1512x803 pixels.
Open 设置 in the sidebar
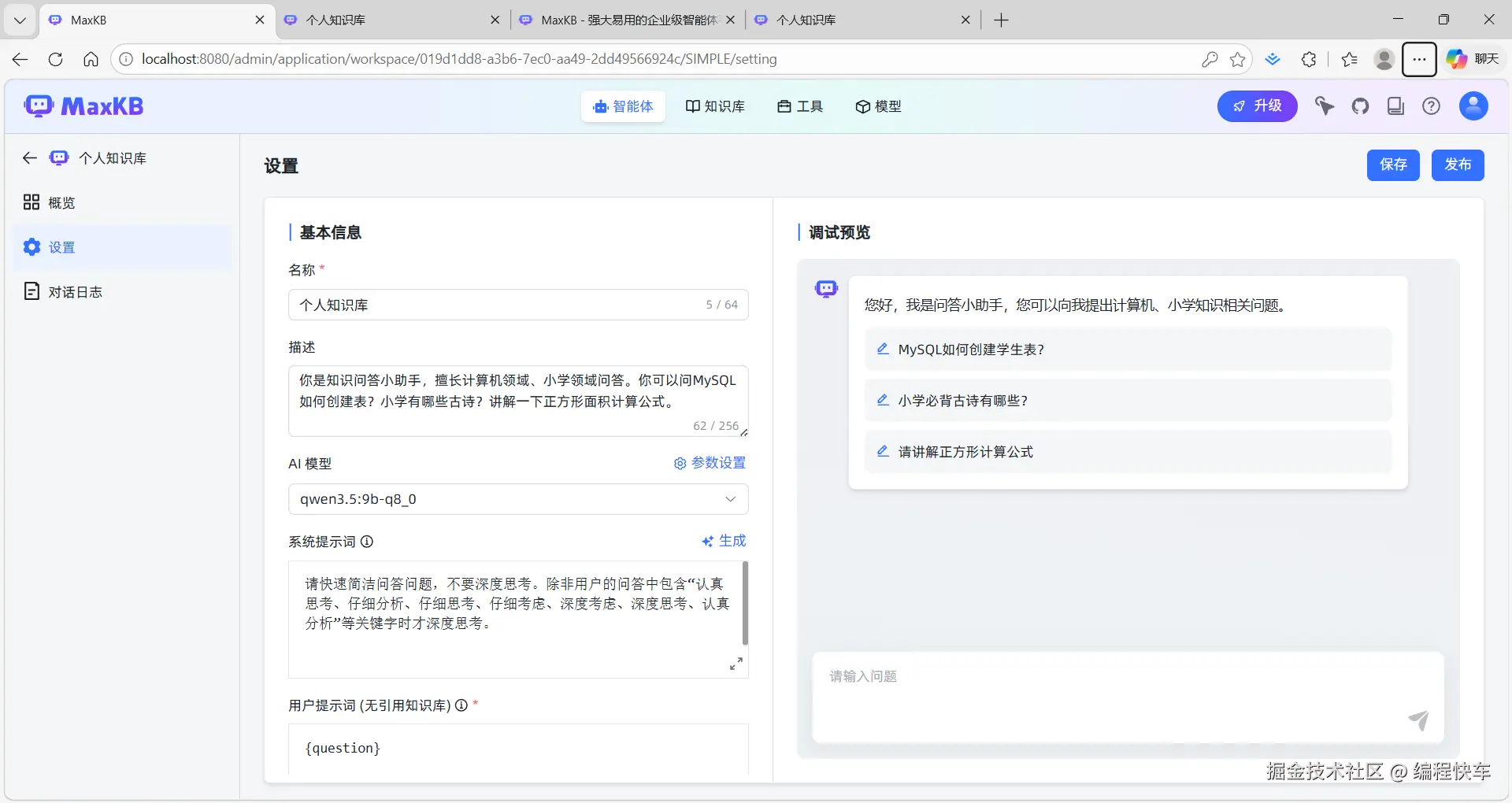(x=122, y=247)
